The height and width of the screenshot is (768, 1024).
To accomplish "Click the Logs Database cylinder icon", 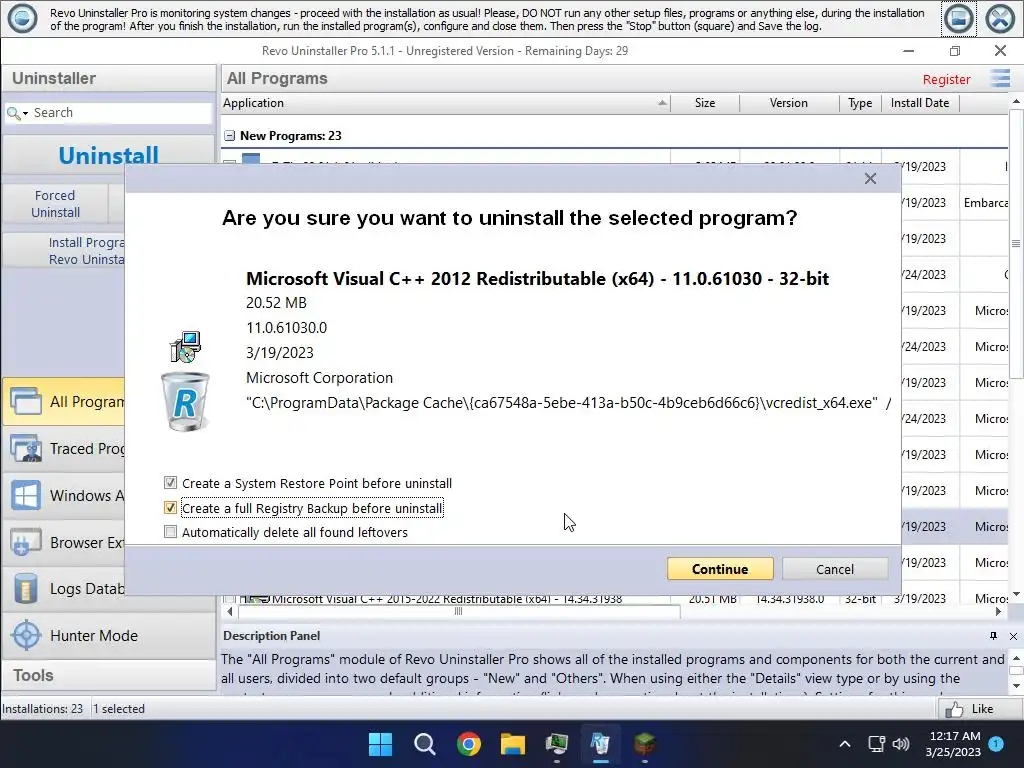I will tap(26, 589).
